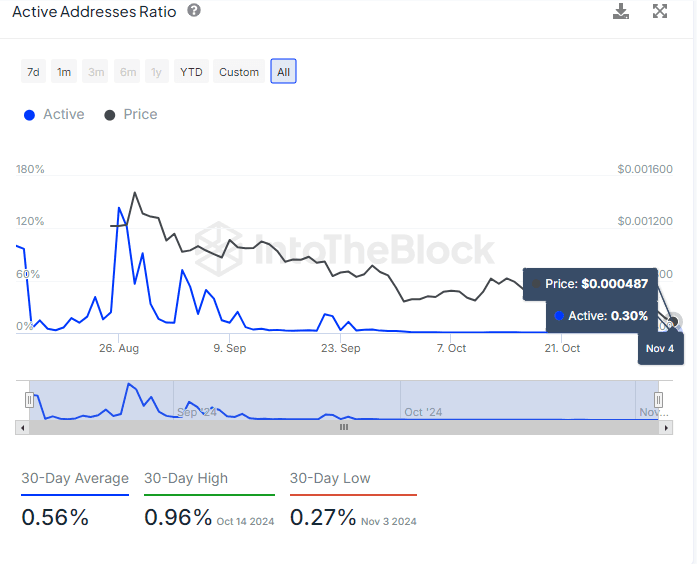697x564 pixels.
Task: Click the 30-Day Low label
Action: (330, 479)
